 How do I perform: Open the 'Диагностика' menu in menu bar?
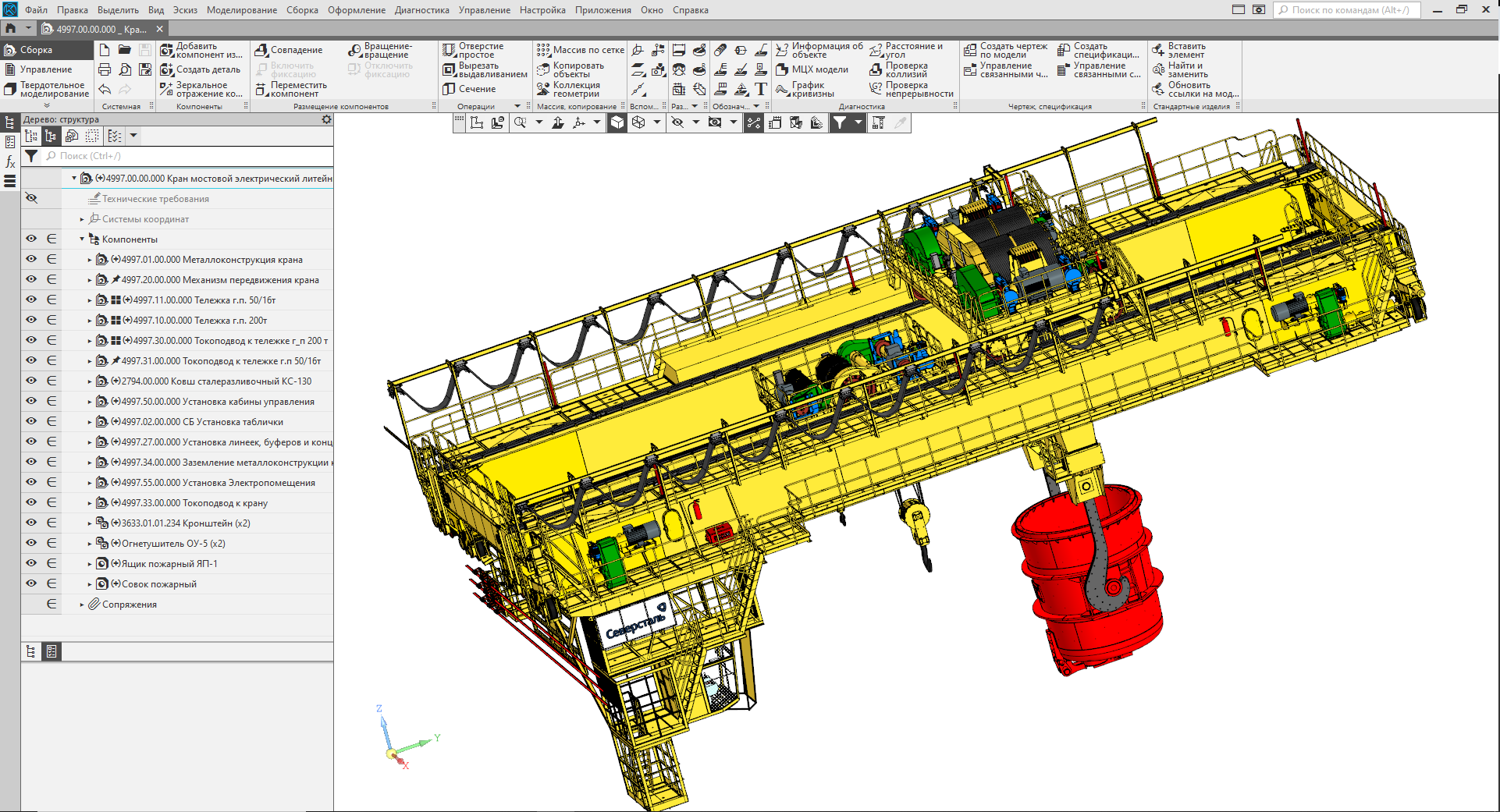(421, 10)
